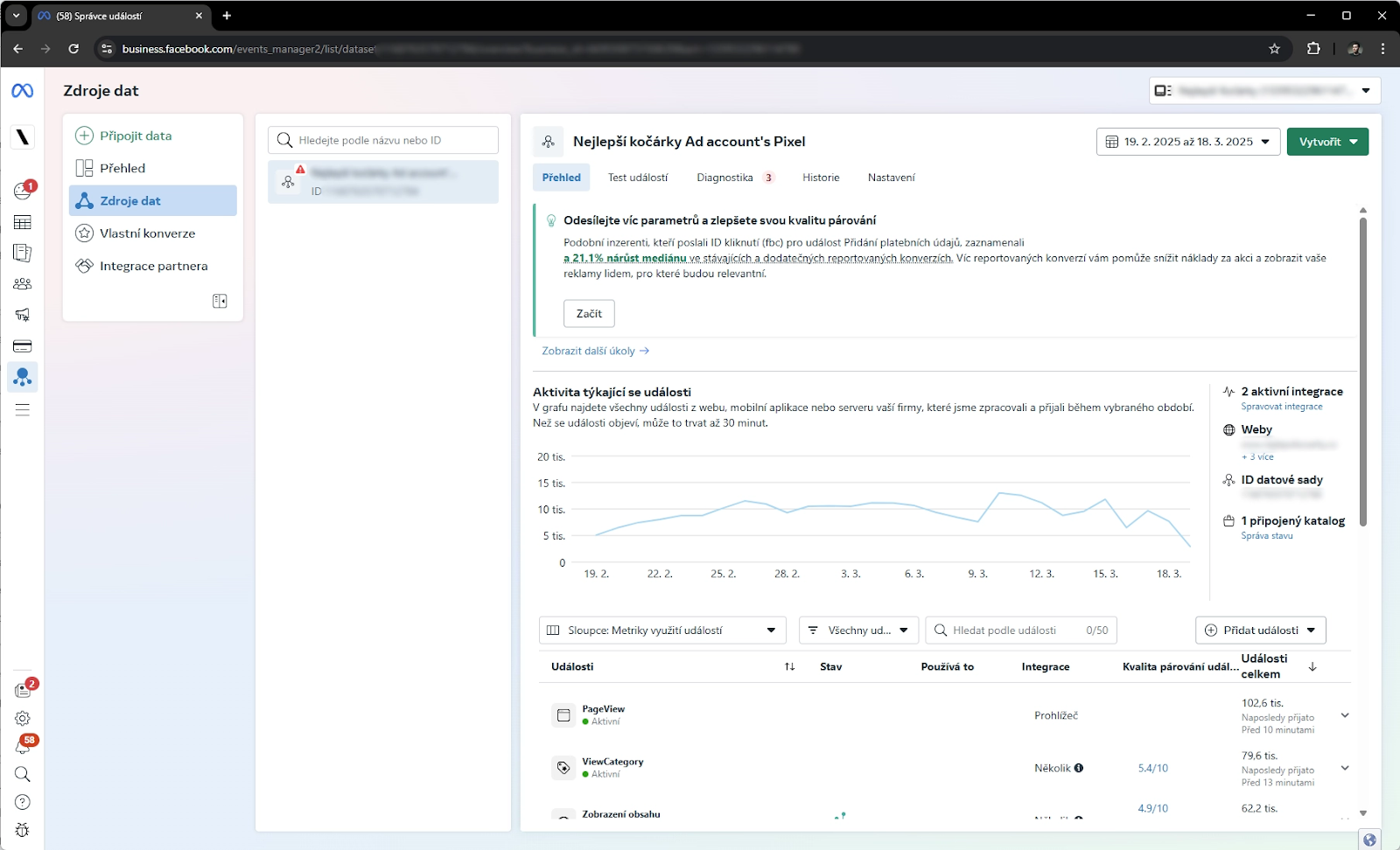Open Integrace partnera in sidebar
The width and height of the screenshot is (1400, 850).
tap(153, 266)
